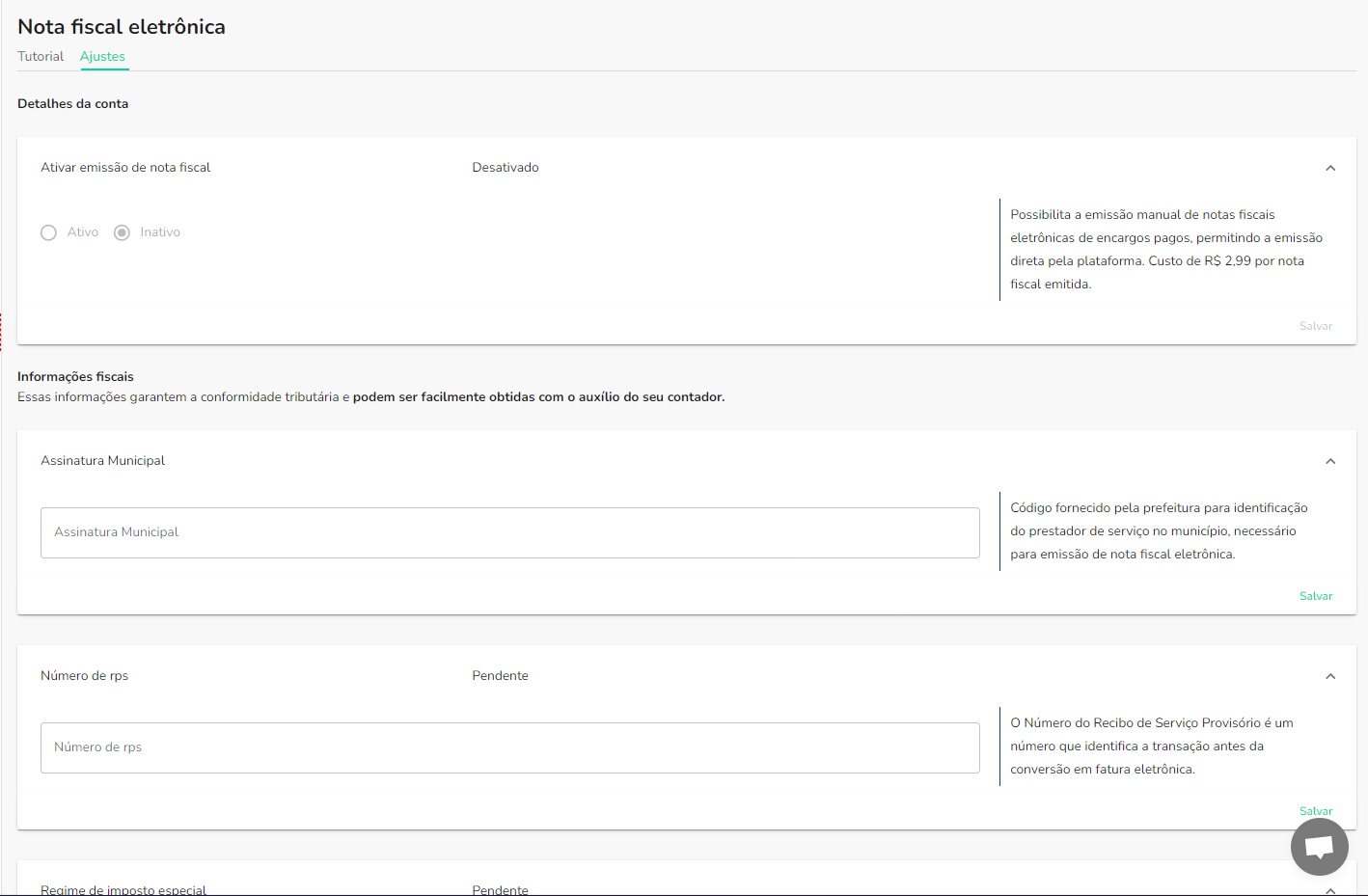Click the bold contador hint text

pyautogui.click(x=538, y=396)
